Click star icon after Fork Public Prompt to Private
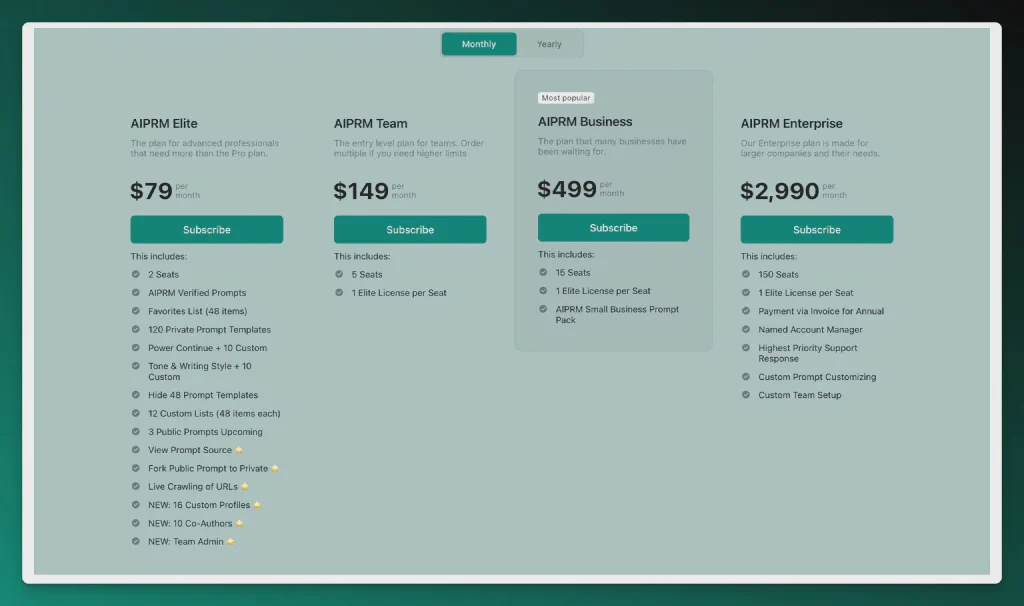1024x606 pixels. pyautogui.click(x=275, y=469)
